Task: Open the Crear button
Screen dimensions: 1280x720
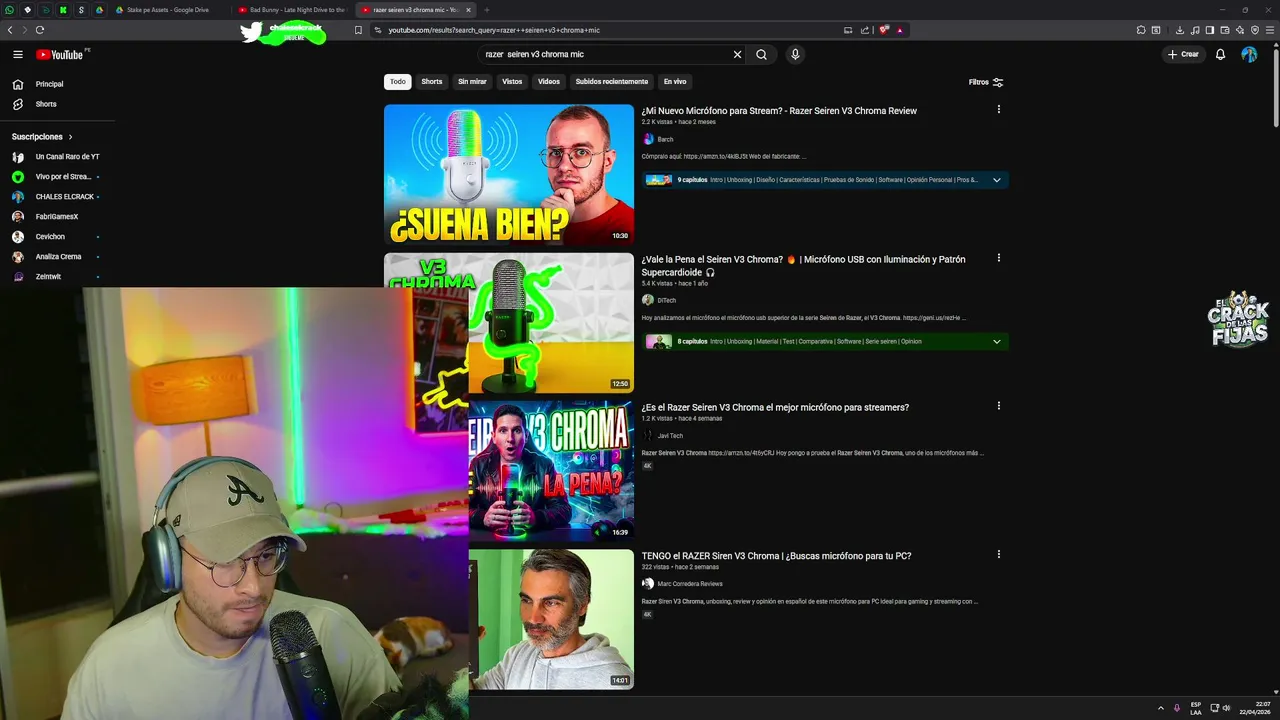Action: coord(1183,54)
